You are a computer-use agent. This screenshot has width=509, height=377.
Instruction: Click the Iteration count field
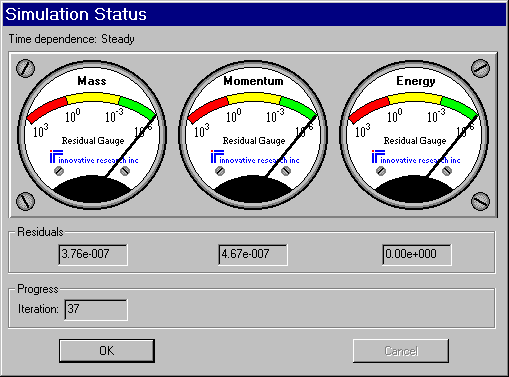click(96, 310)
